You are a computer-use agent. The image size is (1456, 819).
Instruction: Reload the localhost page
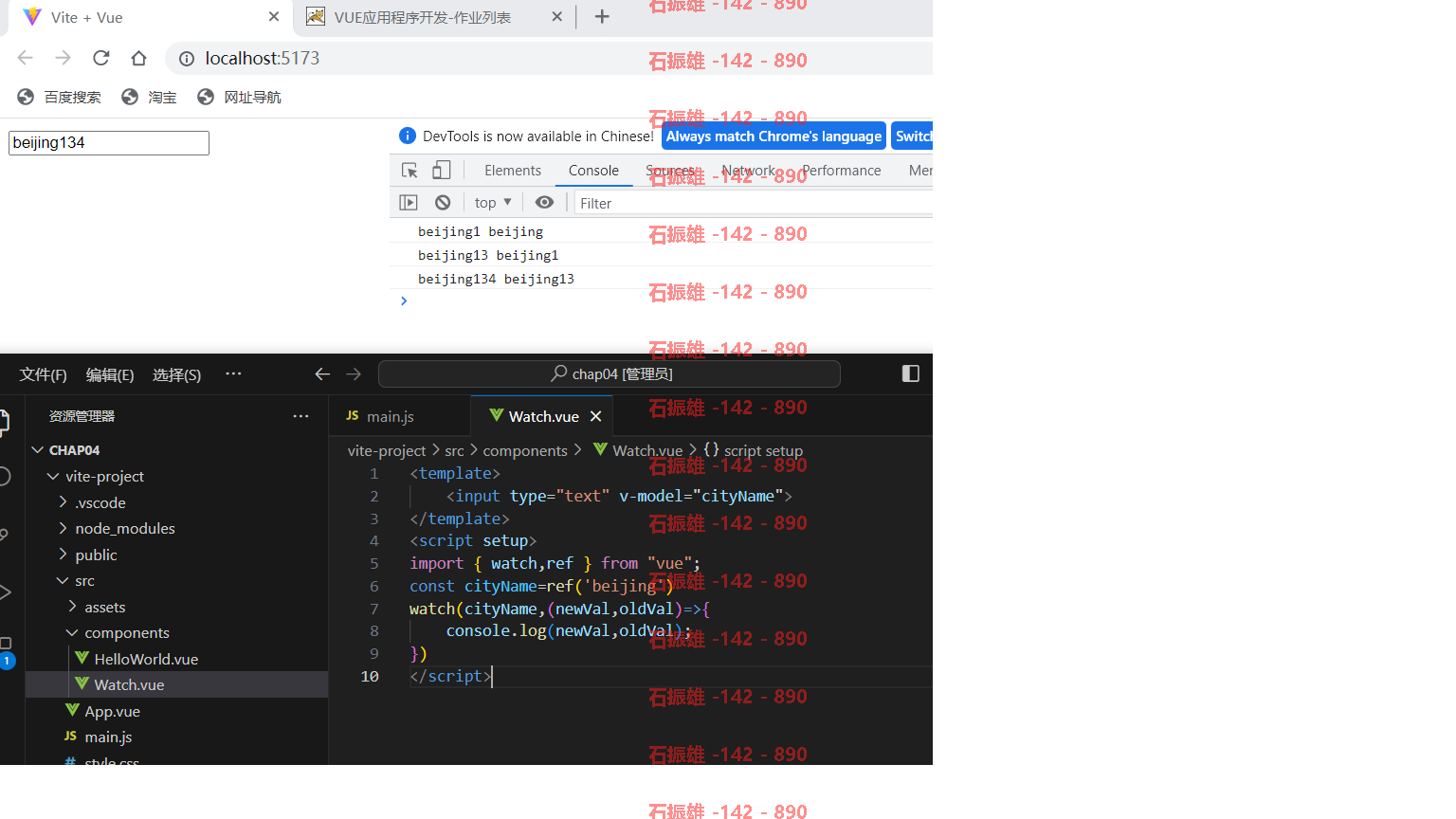click(101, 58)
